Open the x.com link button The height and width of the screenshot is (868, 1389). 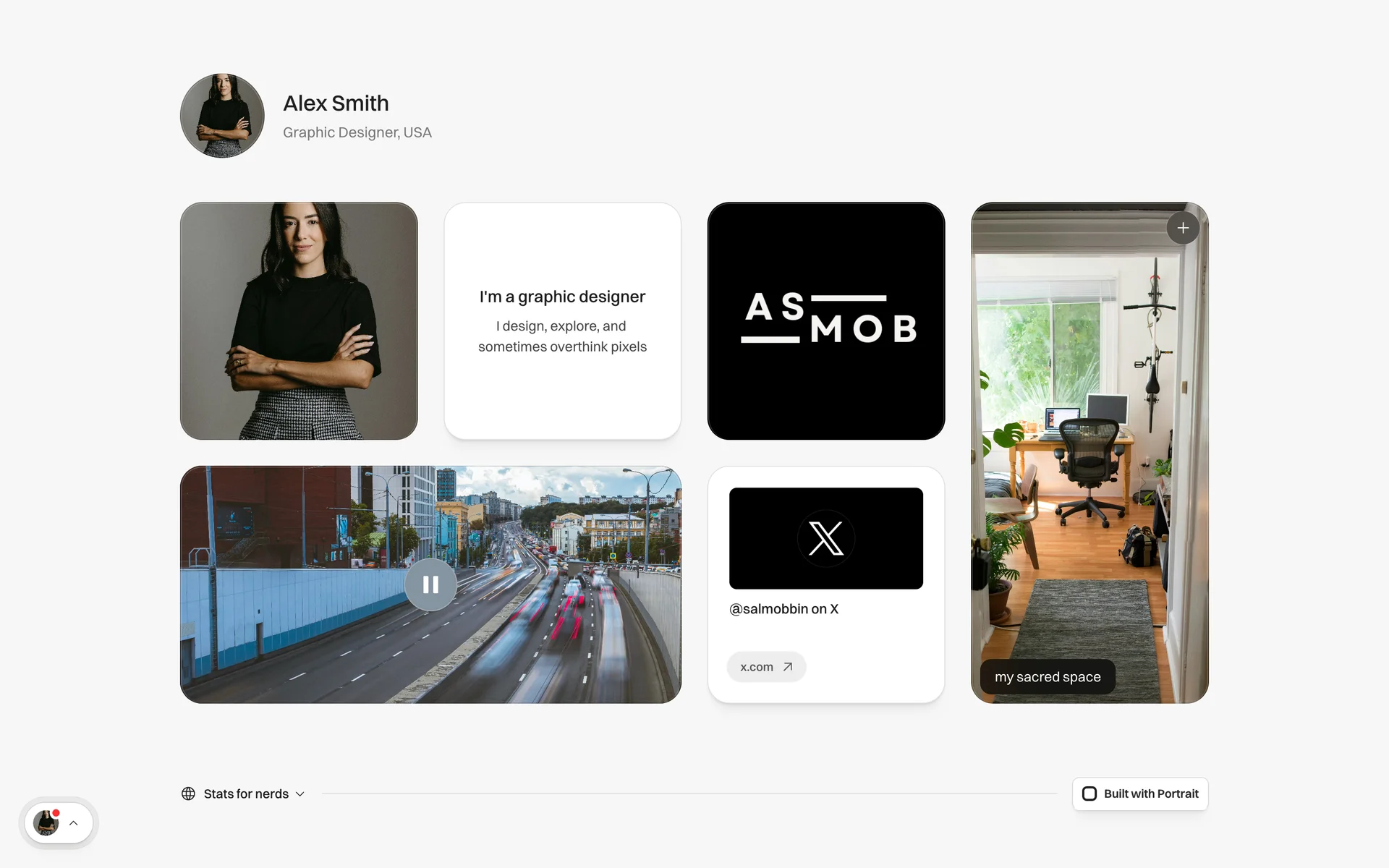coord(765,667)
